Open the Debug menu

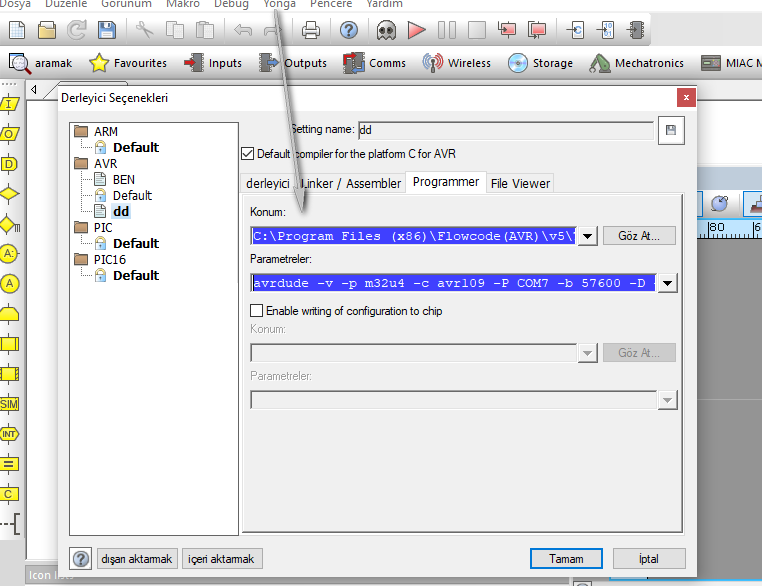coord(231,4)
